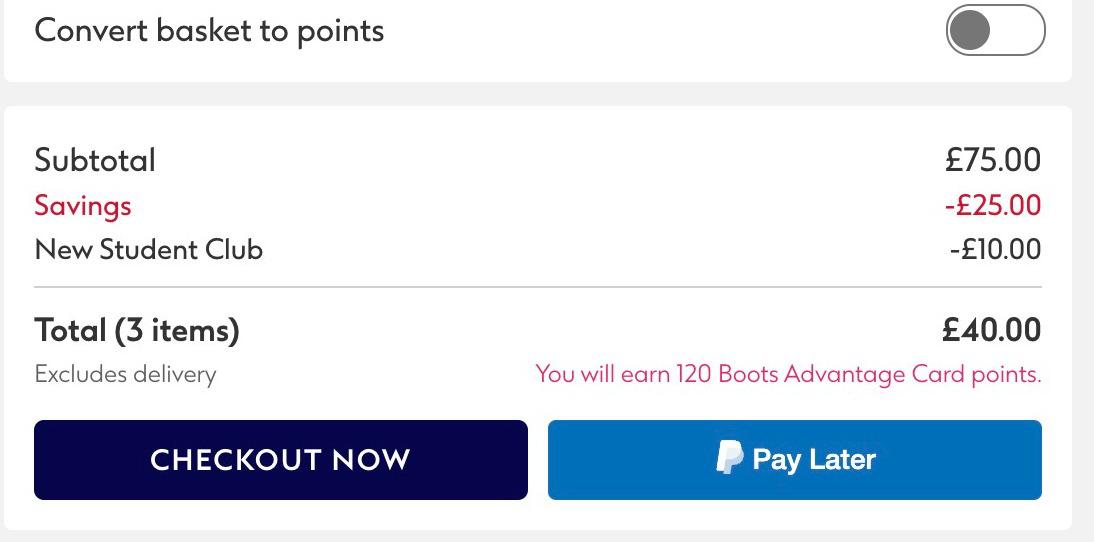Click the white track of the points switch
Viewport: 1094px width, 542px height.
click(x=1017, y=30)
